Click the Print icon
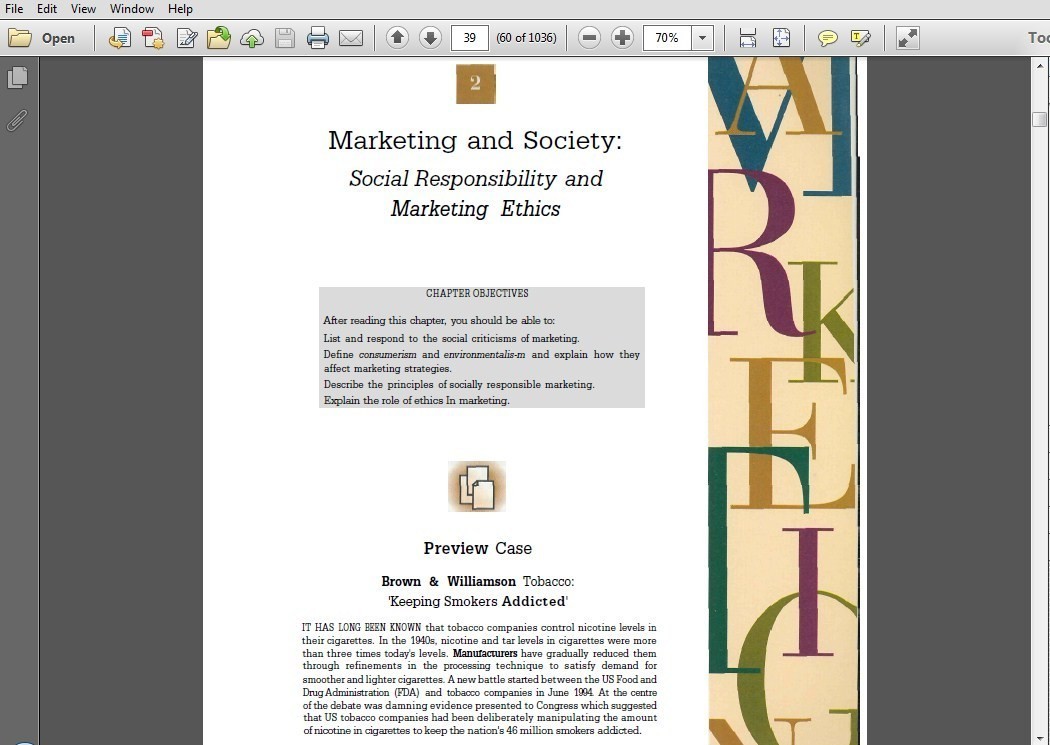 pos(317,38)
